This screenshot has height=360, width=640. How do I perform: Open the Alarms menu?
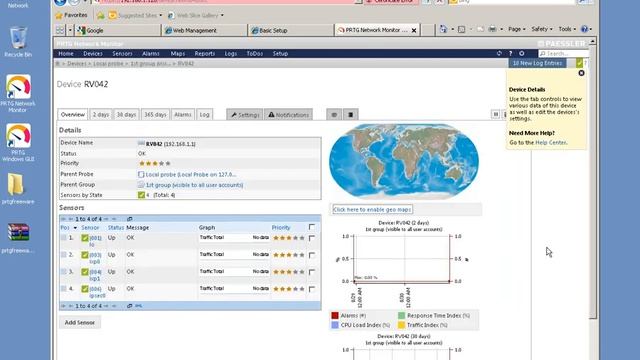[151, 53]
